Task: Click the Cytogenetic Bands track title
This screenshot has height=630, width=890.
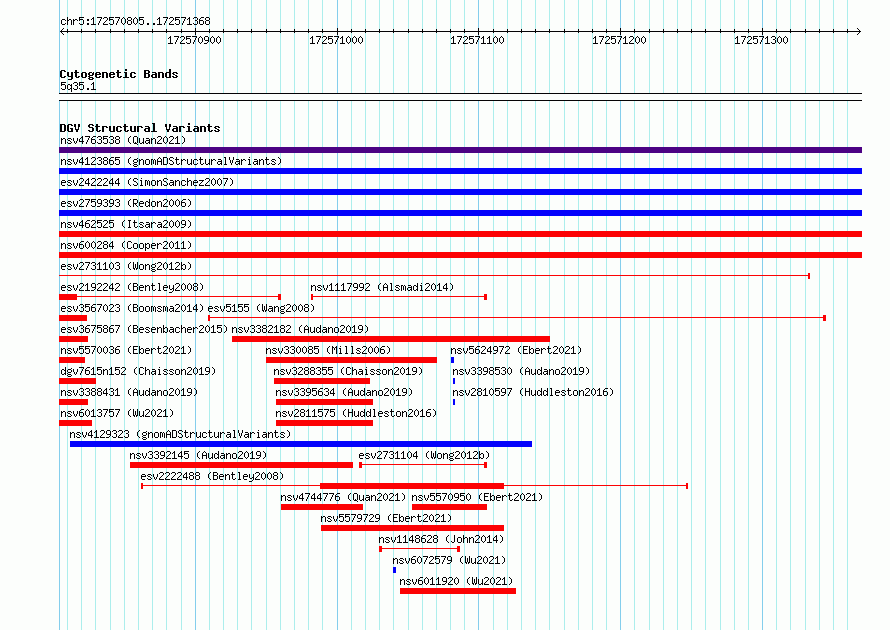Action: (x=119, y=74)
